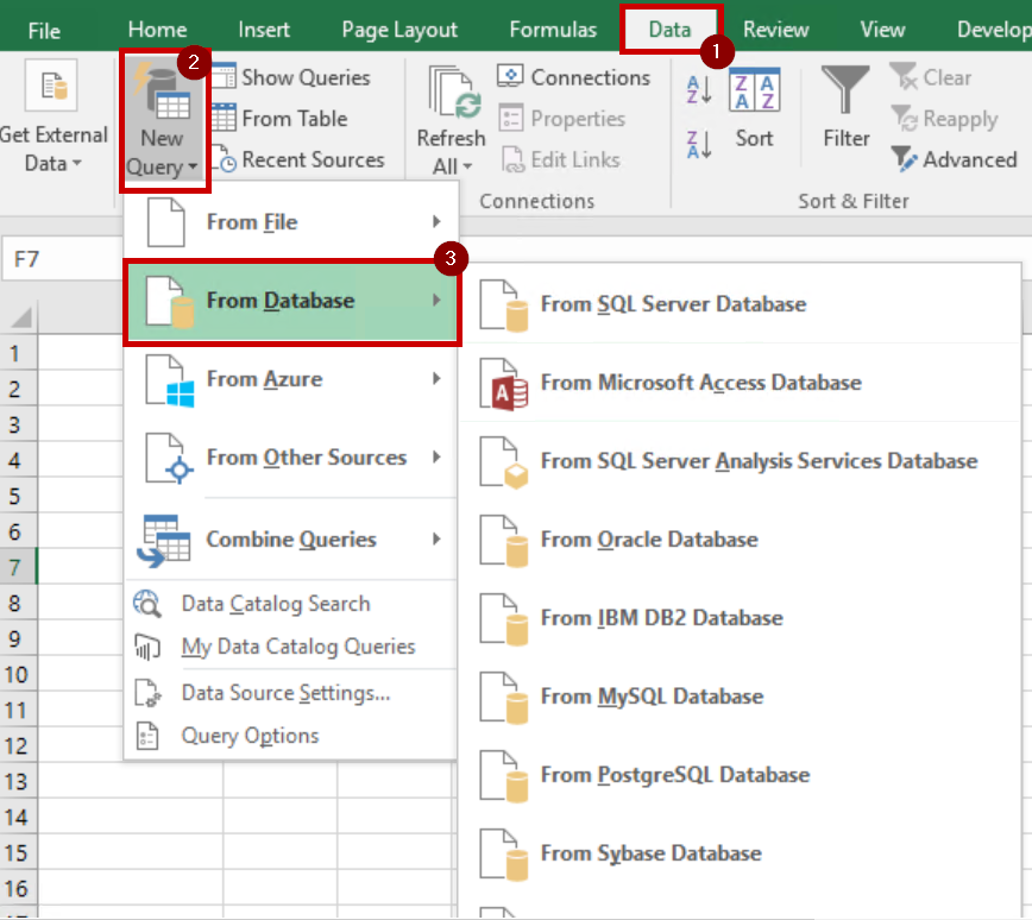
Task: Click the From Azure Windows icon
Action: 170,380
